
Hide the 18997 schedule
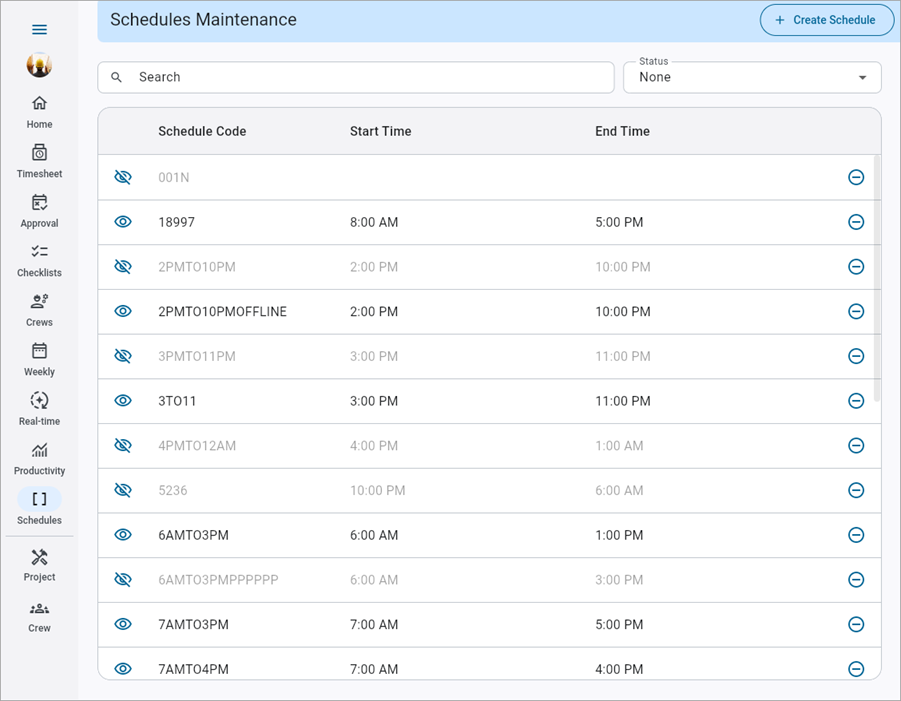122,222
